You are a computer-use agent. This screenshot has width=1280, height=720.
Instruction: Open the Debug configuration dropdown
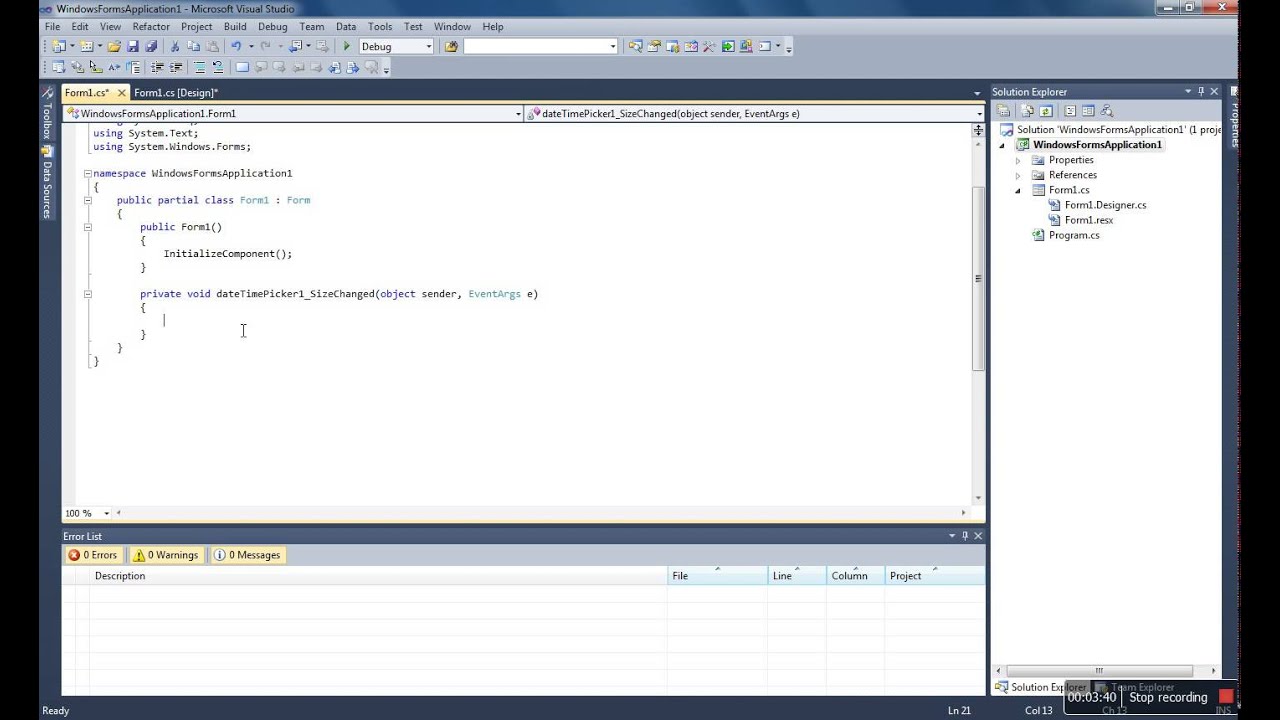pos(429,46)
